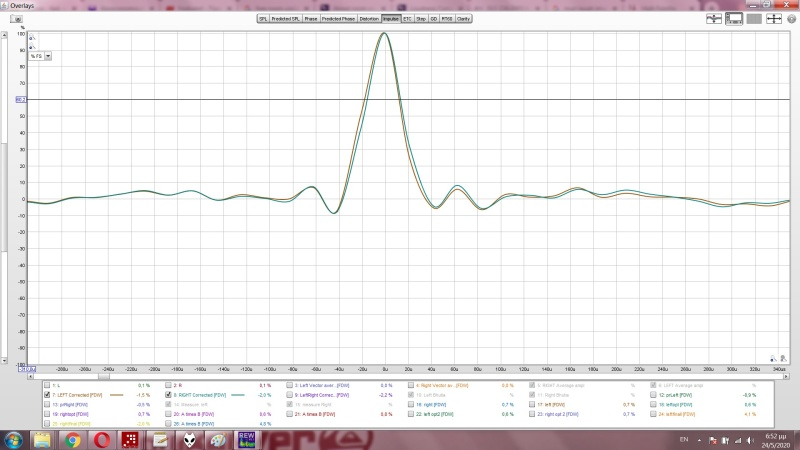
Task: Uncheck the 7: LEFT Corrected trace checkbox
Action: (46, 395)
